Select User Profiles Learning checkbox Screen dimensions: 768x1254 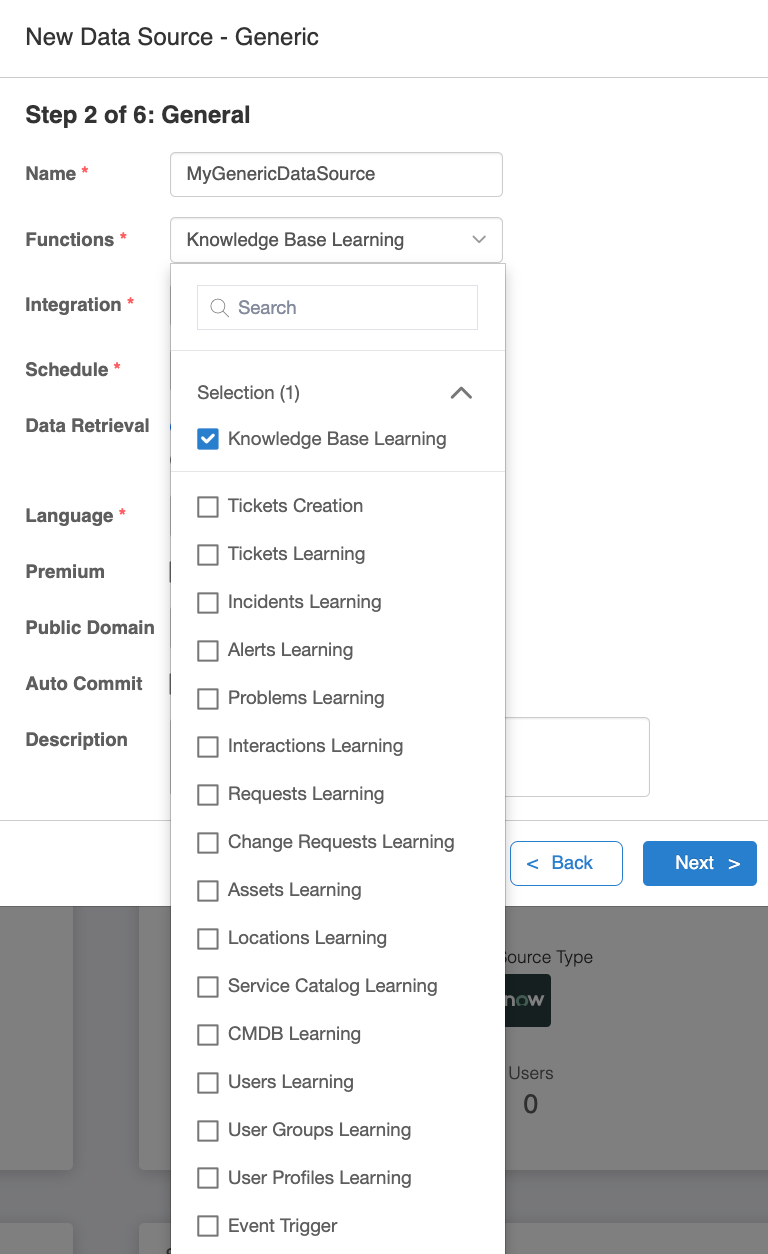(208, 1178)
